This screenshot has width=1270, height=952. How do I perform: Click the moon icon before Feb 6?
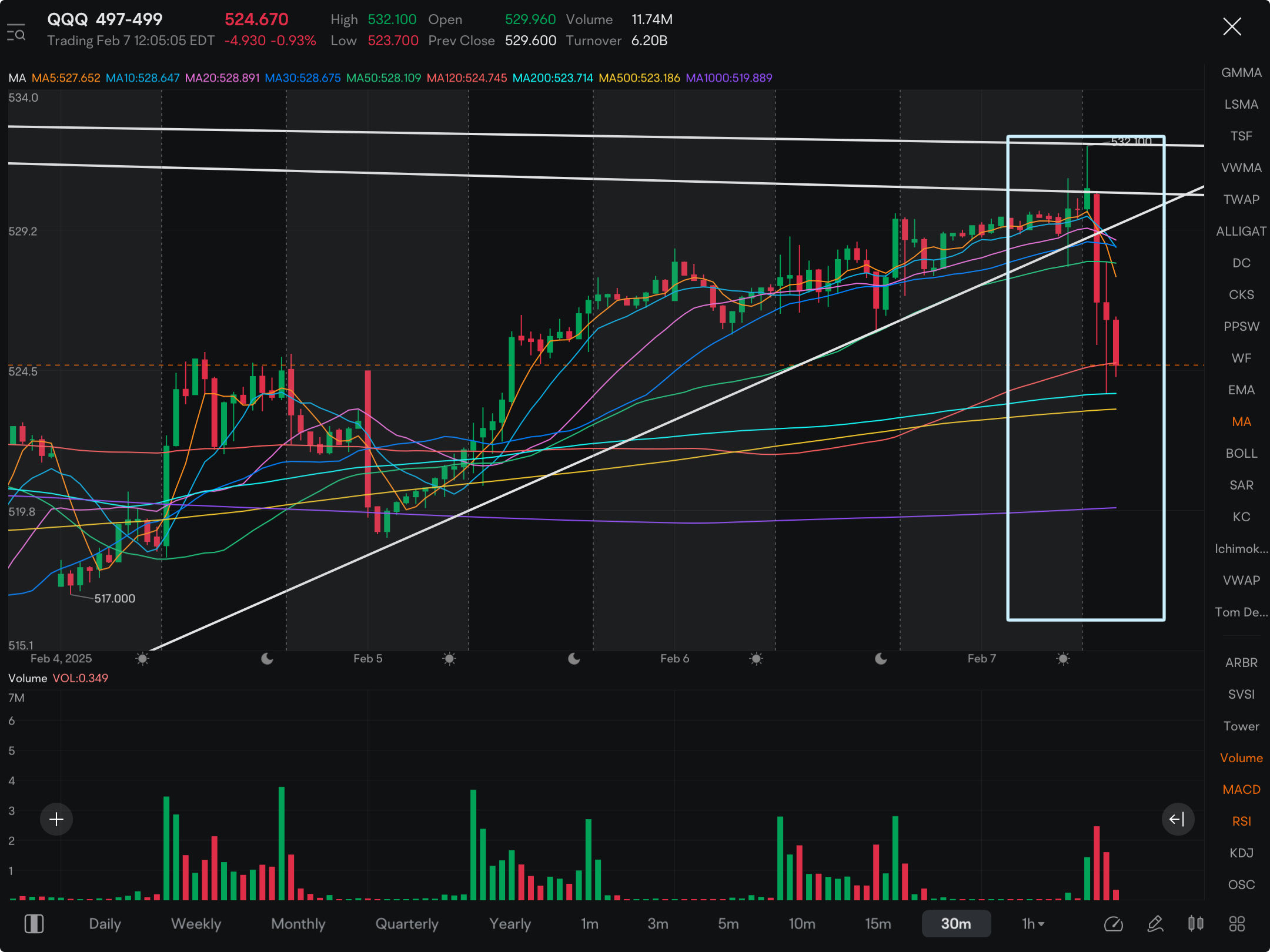pos(574,659)
